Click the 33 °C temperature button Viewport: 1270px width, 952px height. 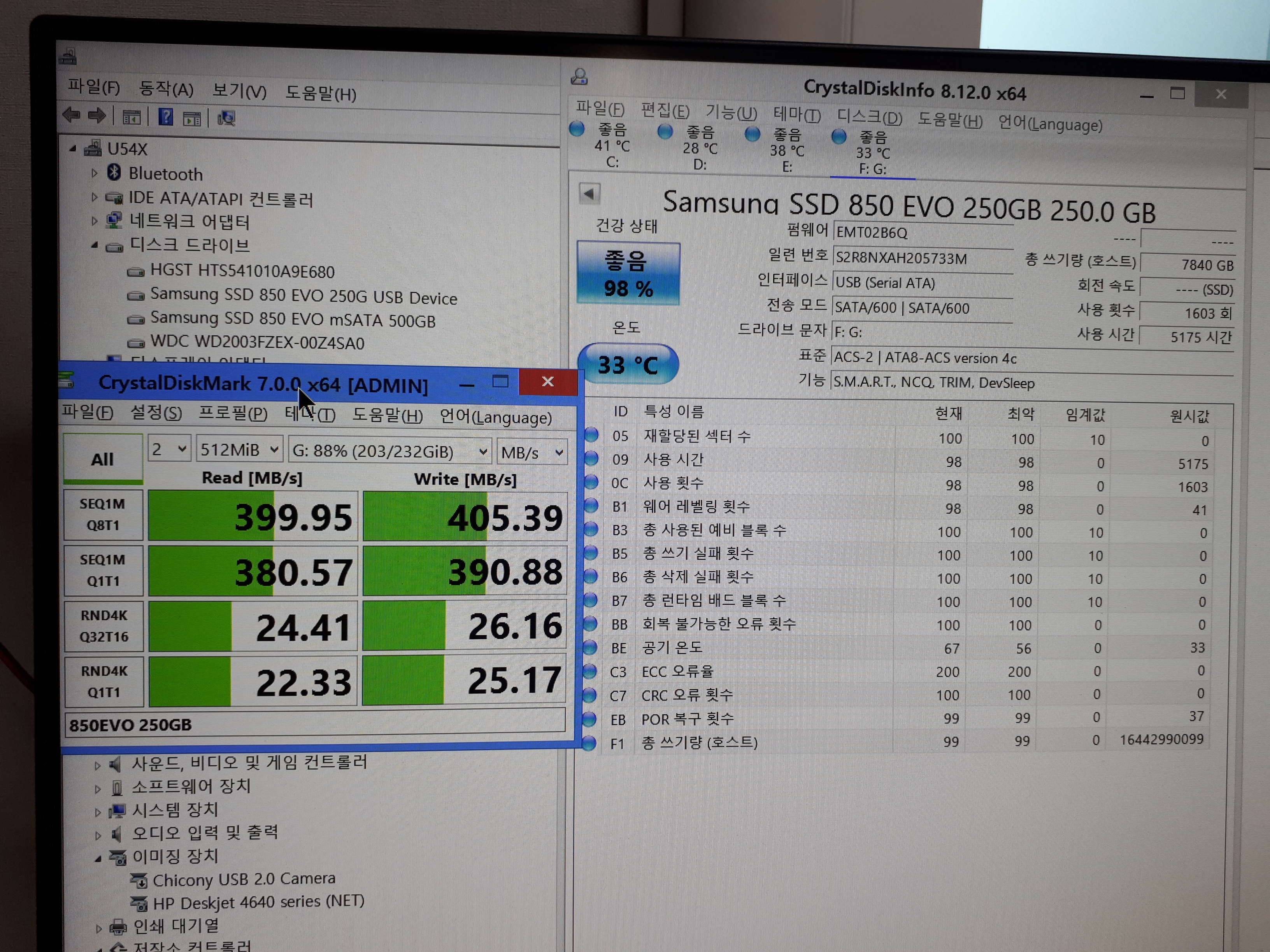click(628, 364)
